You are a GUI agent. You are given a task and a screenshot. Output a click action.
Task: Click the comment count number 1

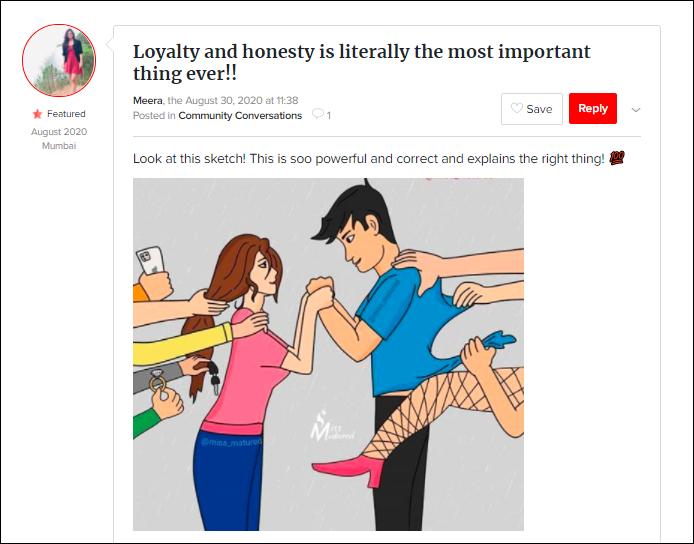tap(328, 116)
